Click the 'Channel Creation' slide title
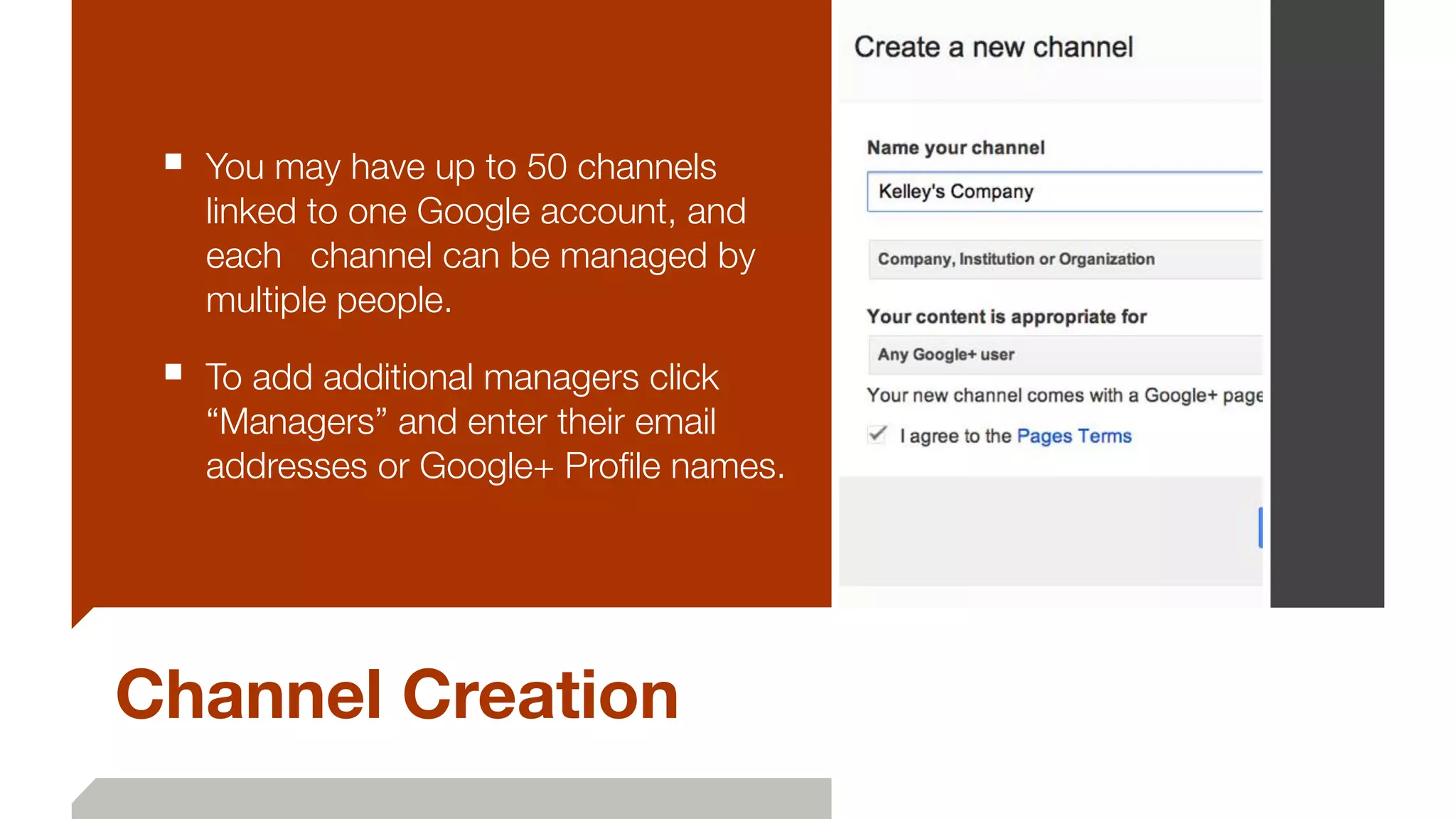The width and height of the screenshot is (1456, 819). 397,695
